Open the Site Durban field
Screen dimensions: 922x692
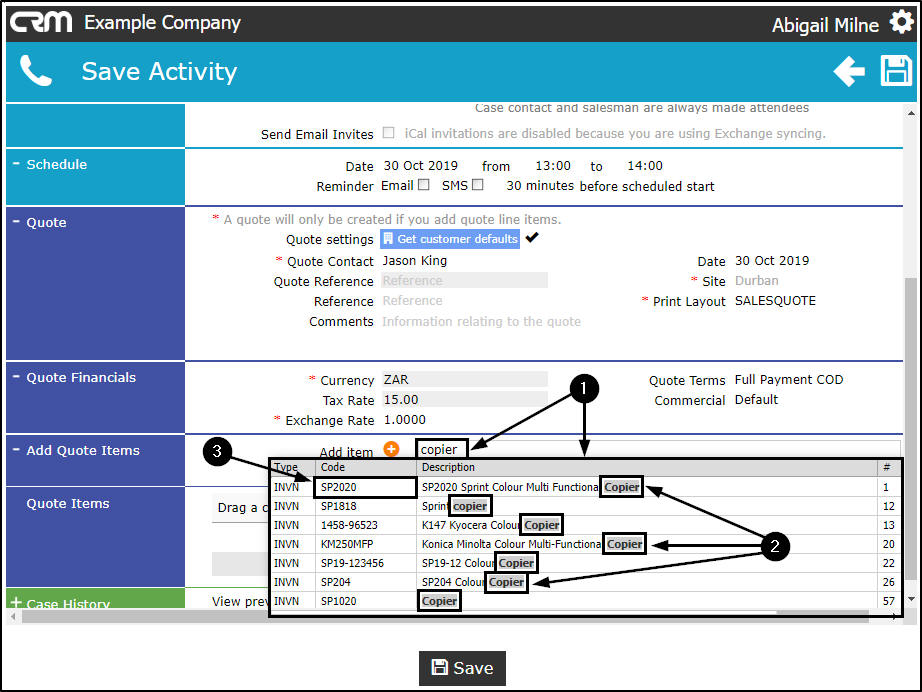757,280
